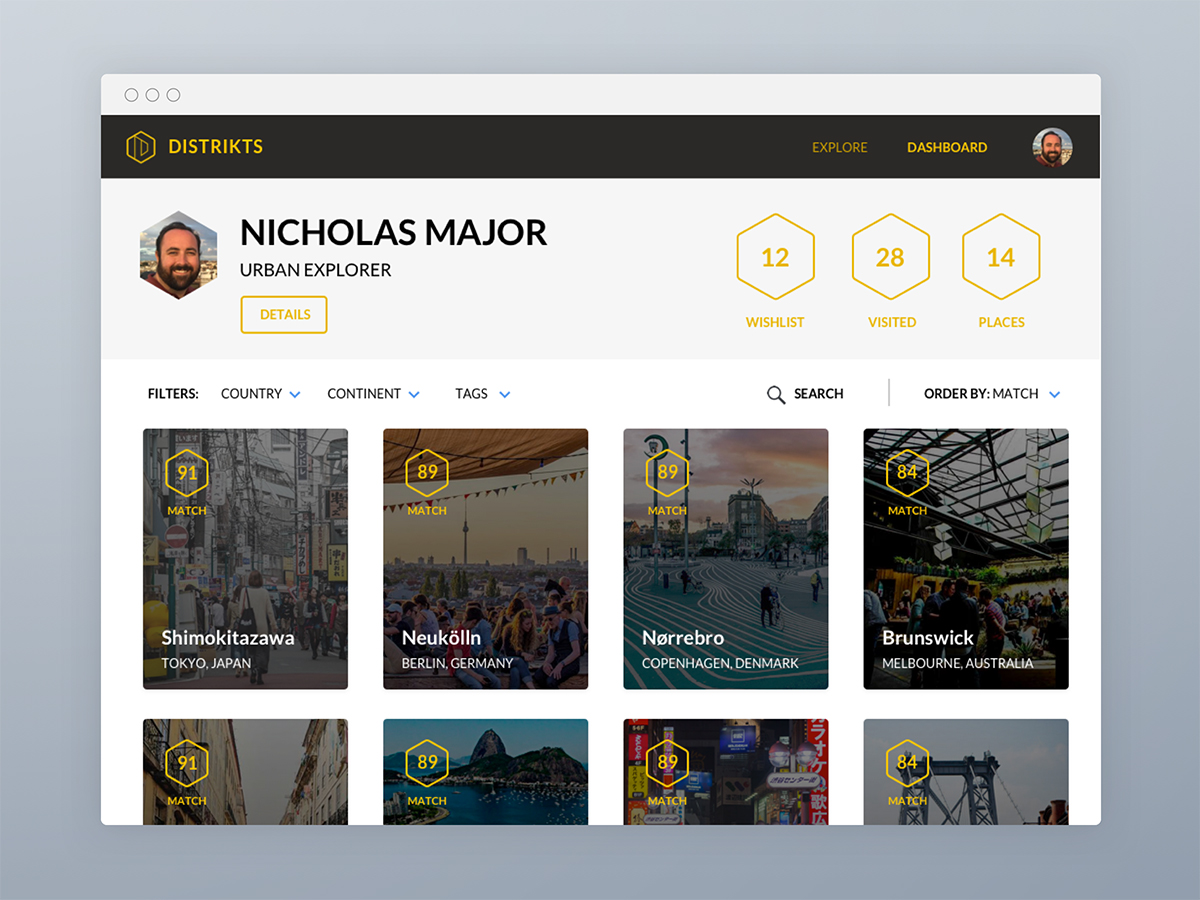Image resolution: width=1200 pixels, height=900 pixels.
Task: Click the Places hexagon showing 14
Action: pyautogui.click(x=1001, y=257)
